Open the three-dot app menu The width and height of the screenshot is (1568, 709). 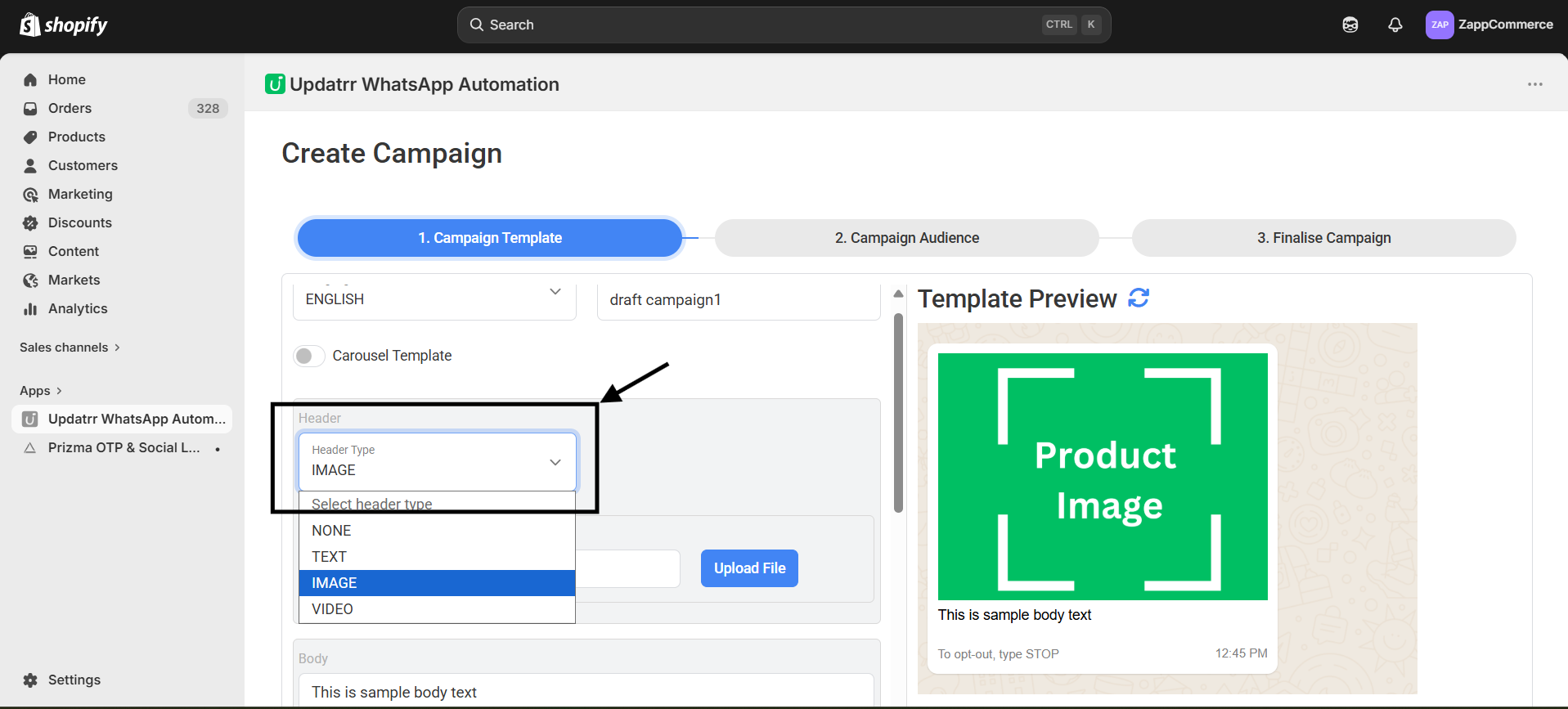1534,84
